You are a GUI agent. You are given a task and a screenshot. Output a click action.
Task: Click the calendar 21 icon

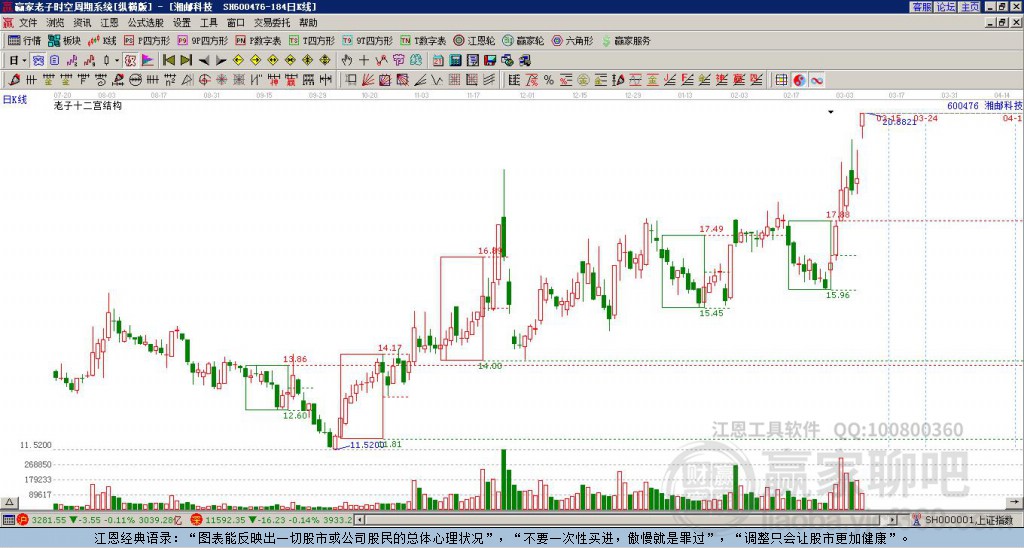(438, 61)
